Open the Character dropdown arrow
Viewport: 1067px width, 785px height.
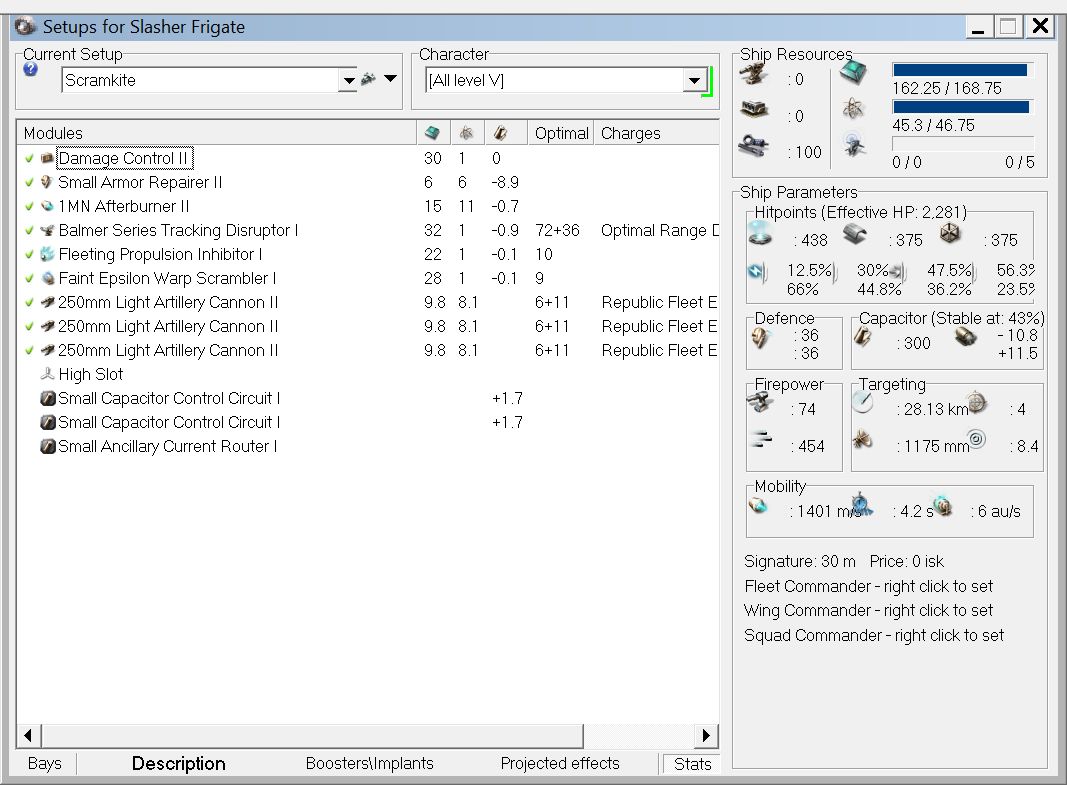pos(693,80)
